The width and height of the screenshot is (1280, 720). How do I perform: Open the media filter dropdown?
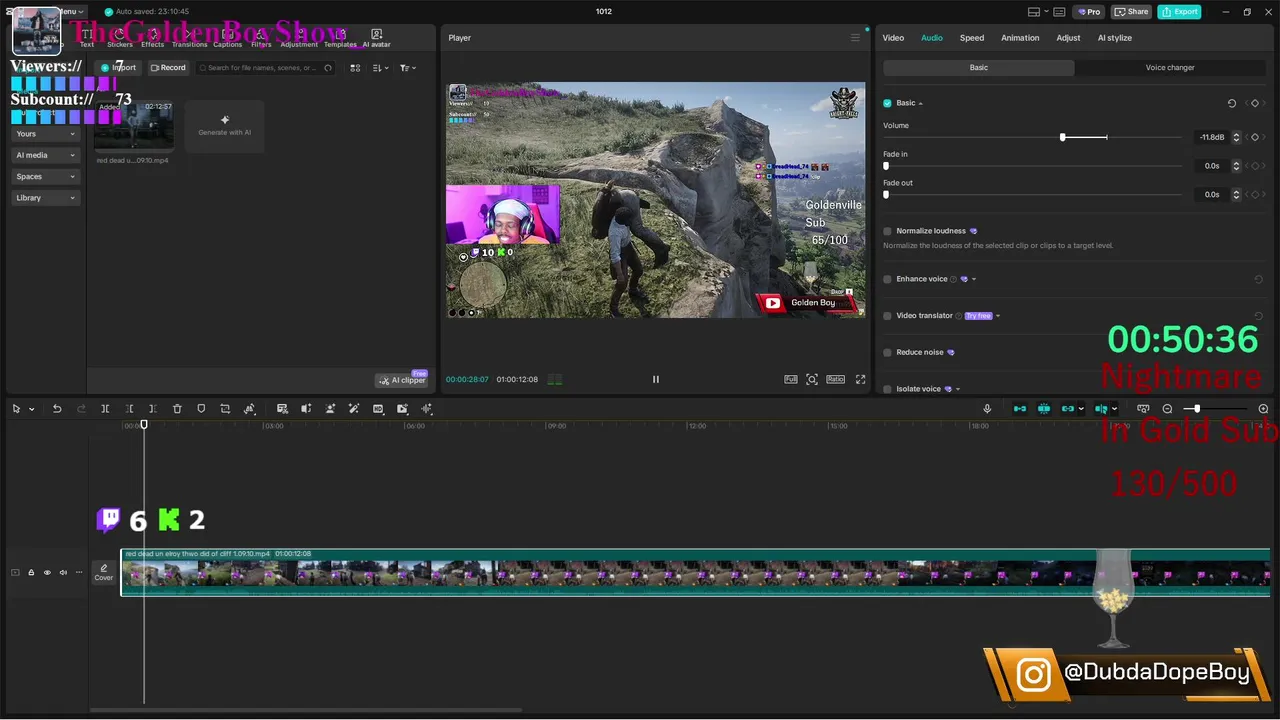(408, 68)
